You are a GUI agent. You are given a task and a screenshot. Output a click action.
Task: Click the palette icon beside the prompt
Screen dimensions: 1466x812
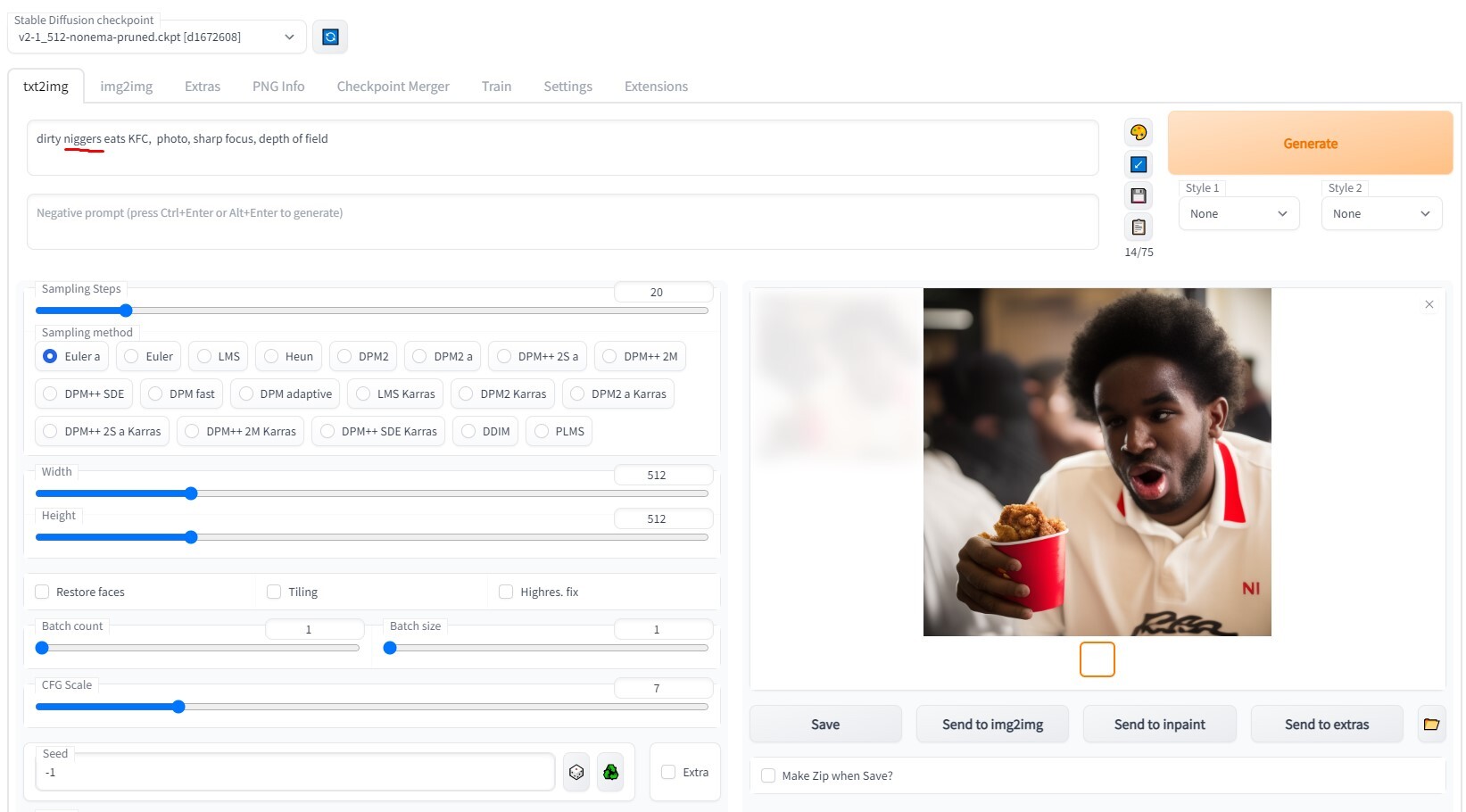pos(1138,133)
